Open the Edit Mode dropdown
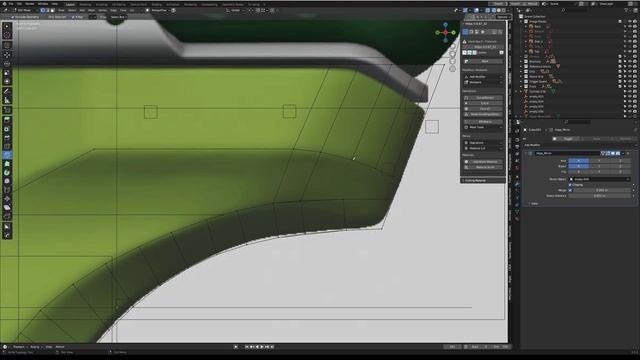 click(23, 10)
